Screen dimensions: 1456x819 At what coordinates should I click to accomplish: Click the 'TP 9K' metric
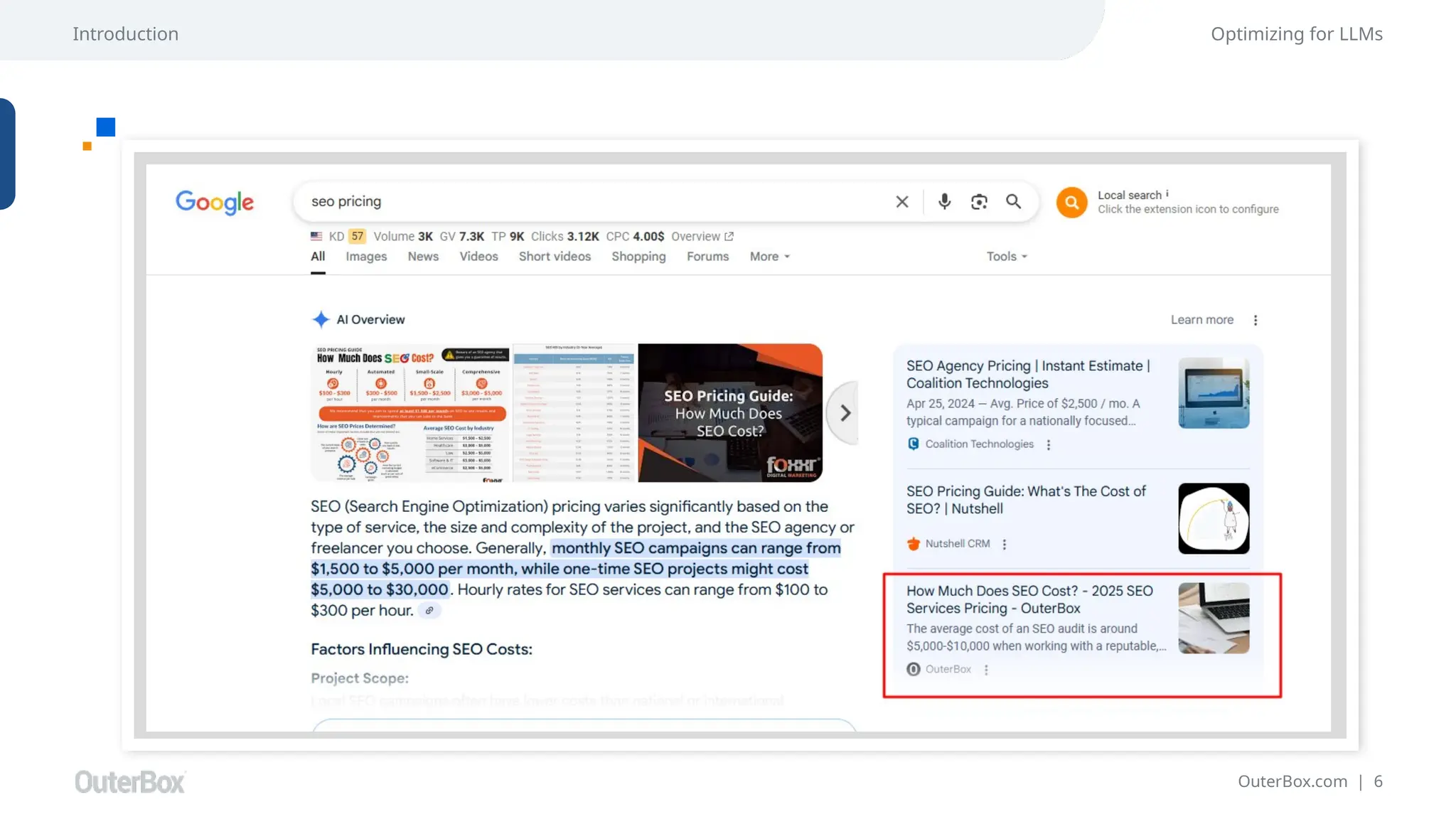click(508, 237)
